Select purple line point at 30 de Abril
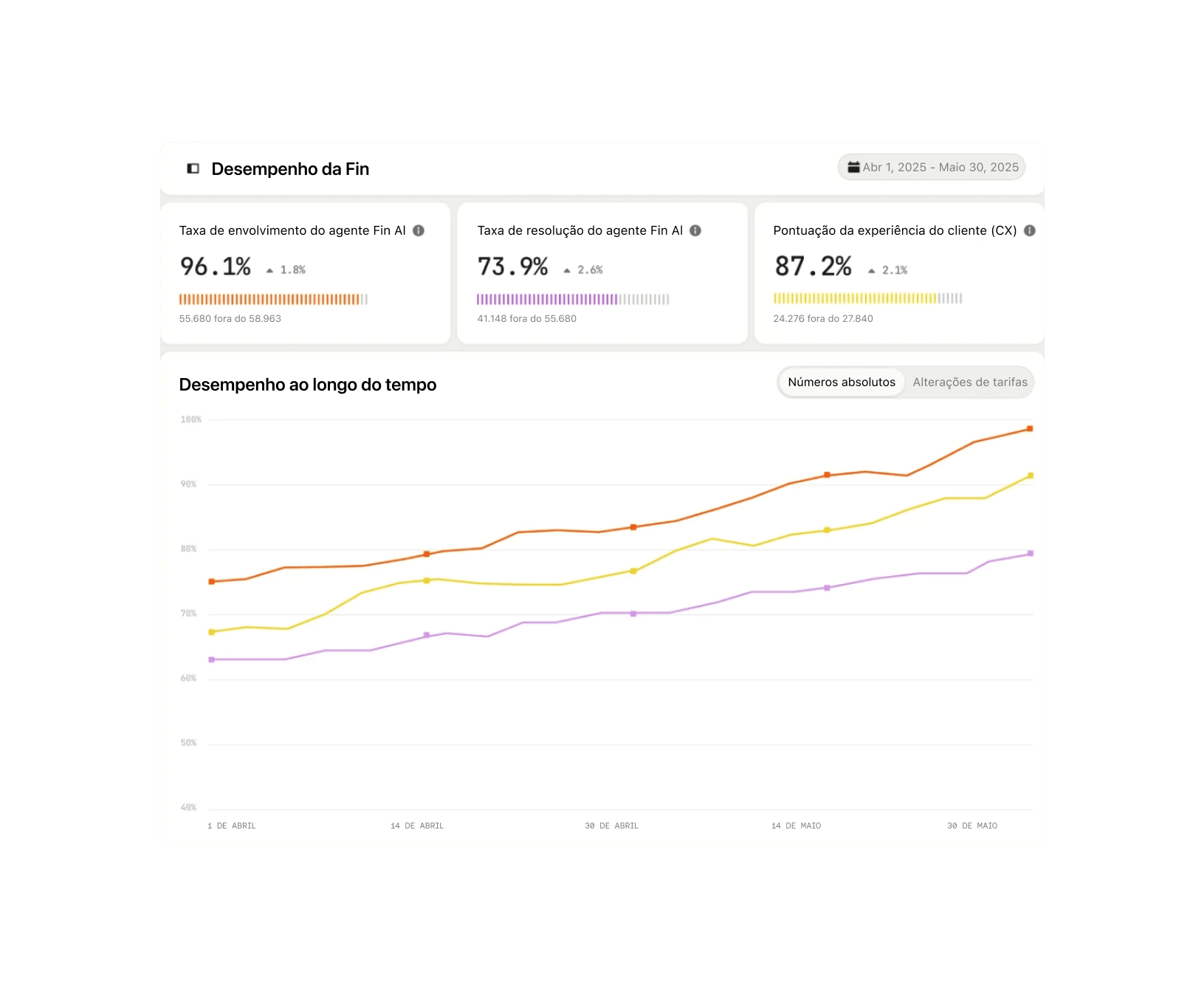1204x988 pixels. pos(633,614)
